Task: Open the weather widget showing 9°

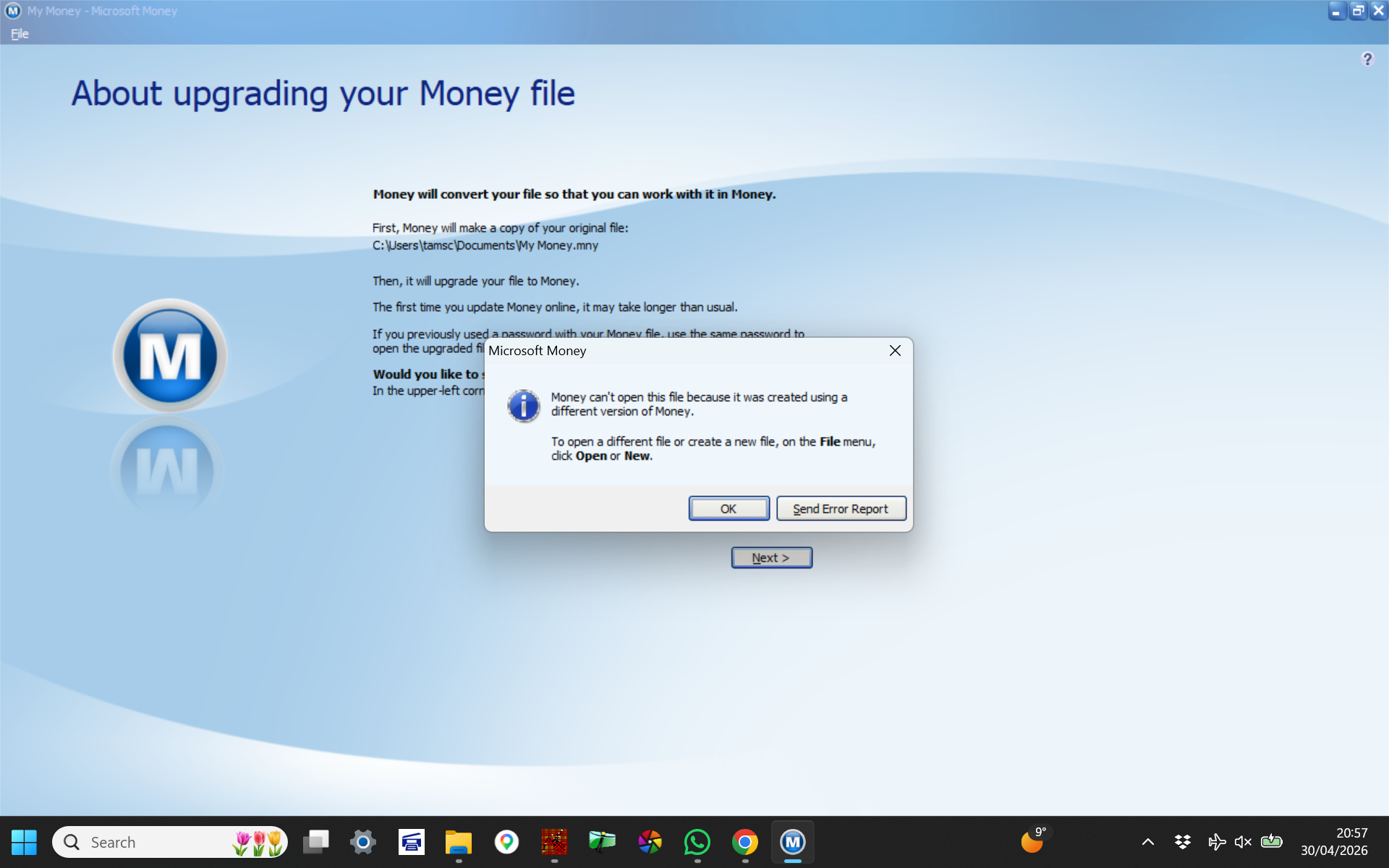Action: (x=1034, y=841)
